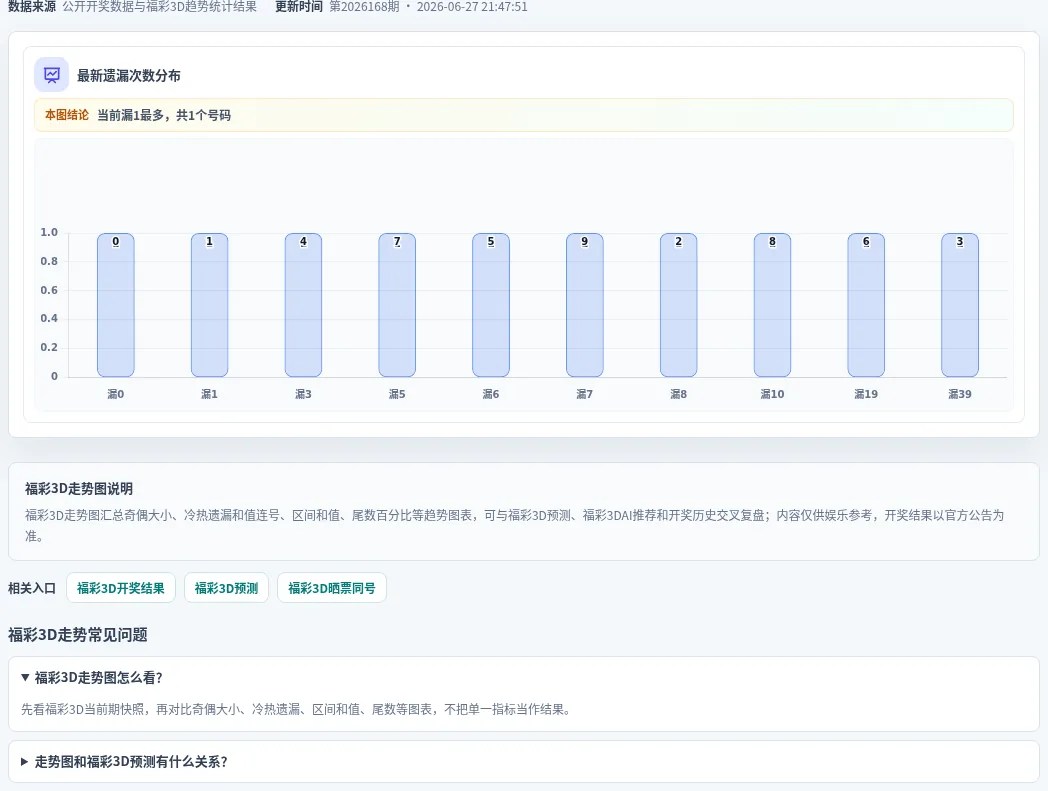Screen dimensions: 1048x791
Task: Click the 福彩3D走势图说明 heading
Action: pos(79,489)
